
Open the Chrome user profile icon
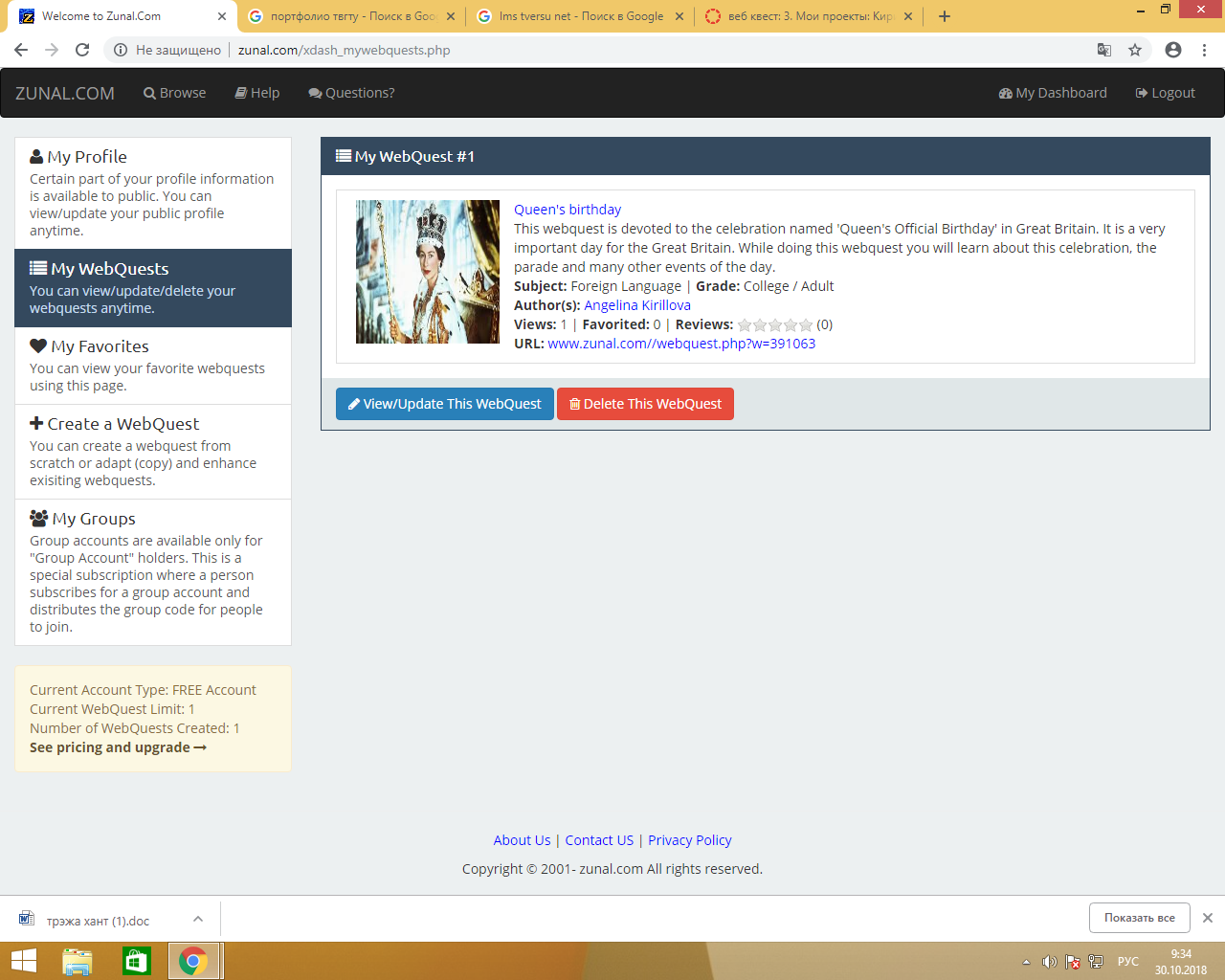[1173, 50]
